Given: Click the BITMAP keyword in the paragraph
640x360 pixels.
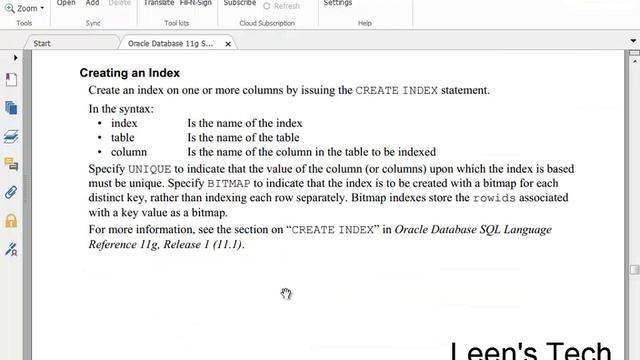Looking at the screenshot, I should pyautogui.click(x=229, y=183).
